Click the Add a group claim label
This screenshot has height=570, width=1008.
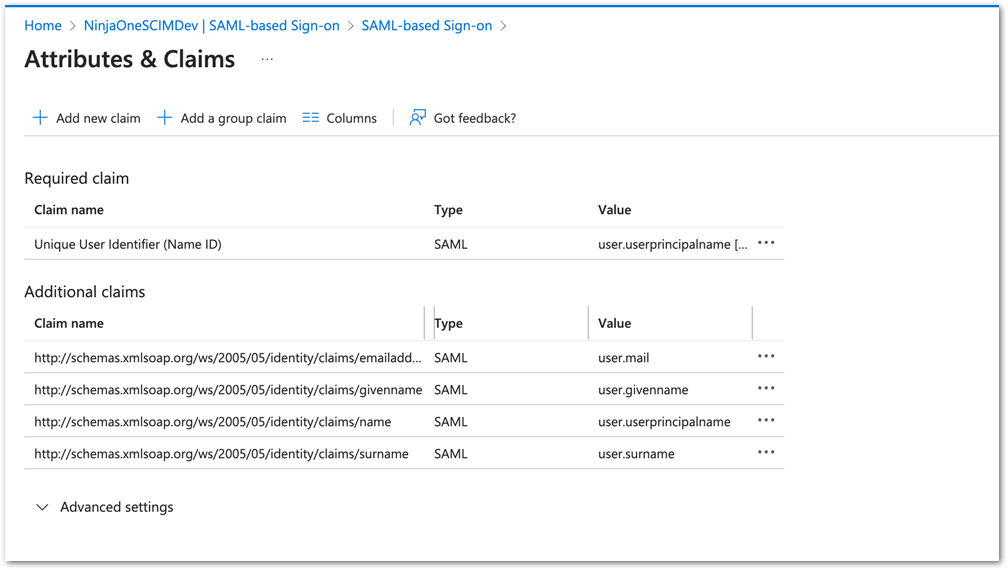233,118
